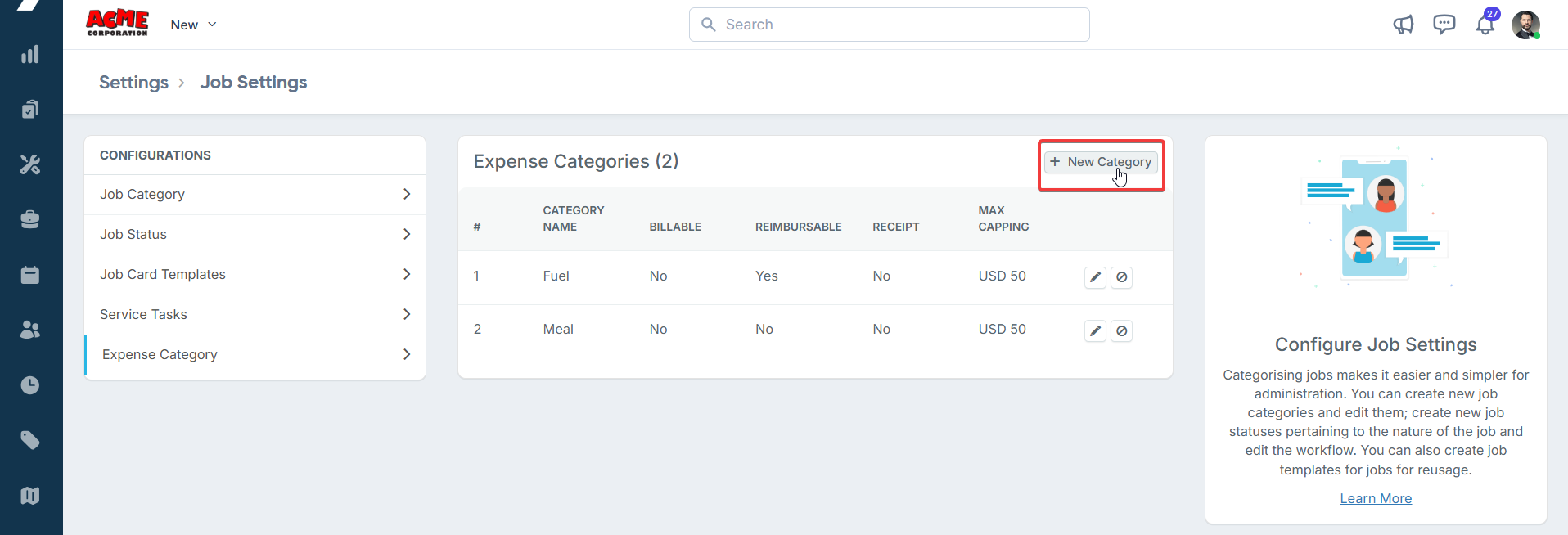Click the Search input field
Image resolution: width=1568 pixels, height=535 pixels.
(x=890, y=25)
